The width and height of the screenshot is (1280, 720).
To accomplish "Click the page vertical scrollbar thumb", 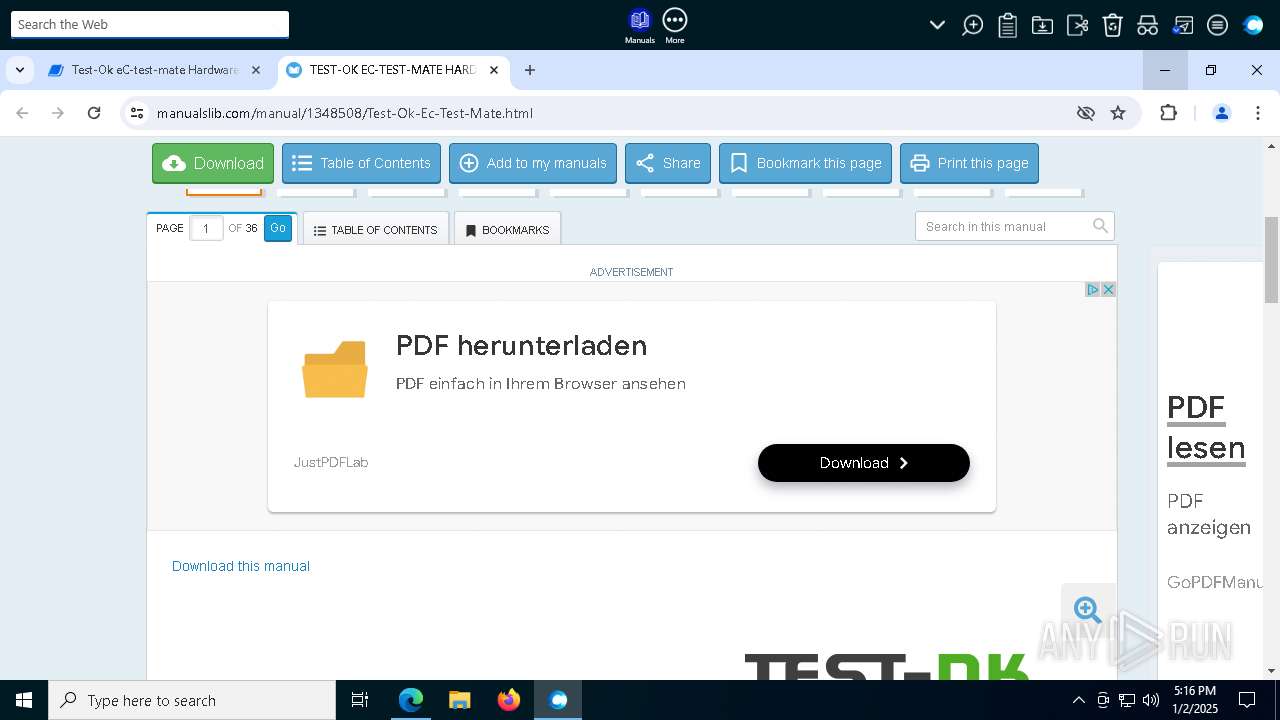I will pyautogui.click(x=1272, y=260).
